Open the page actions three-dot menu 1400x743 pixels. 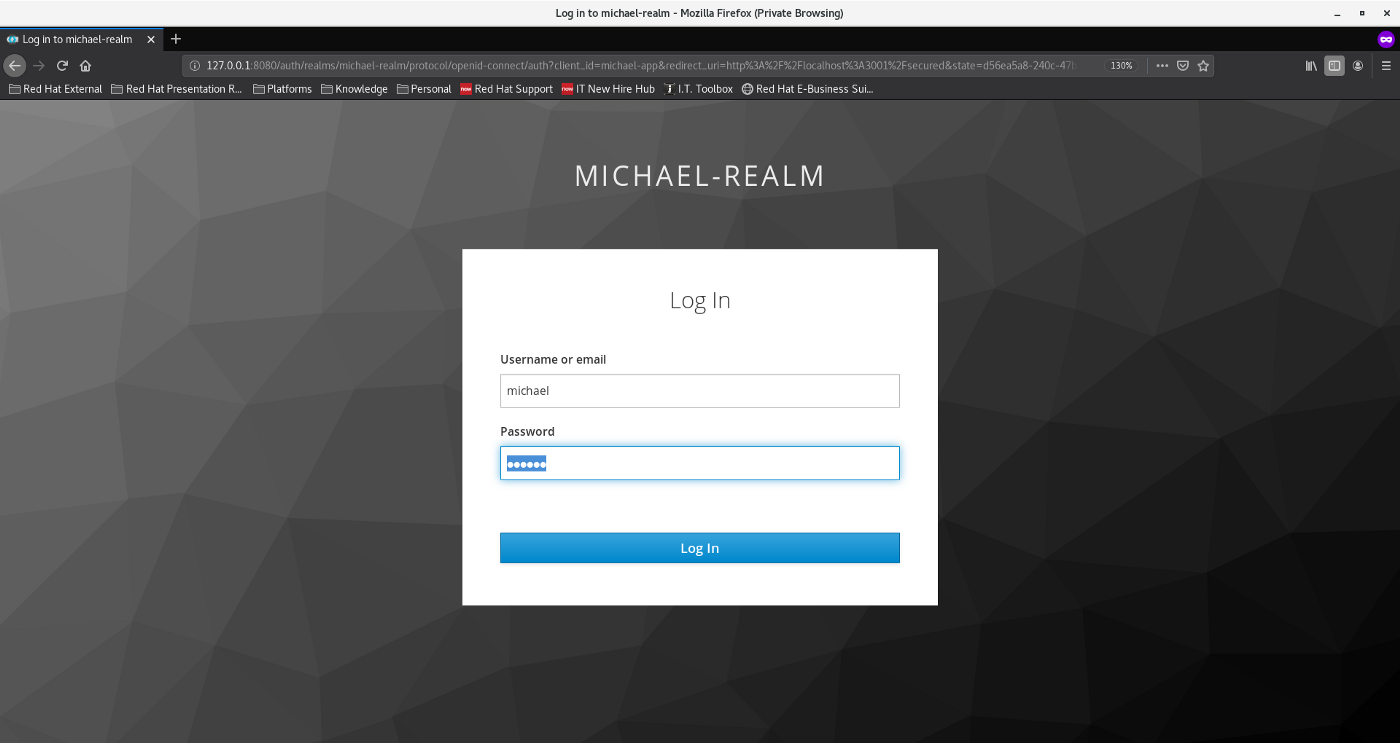[x=1162, y=66]
